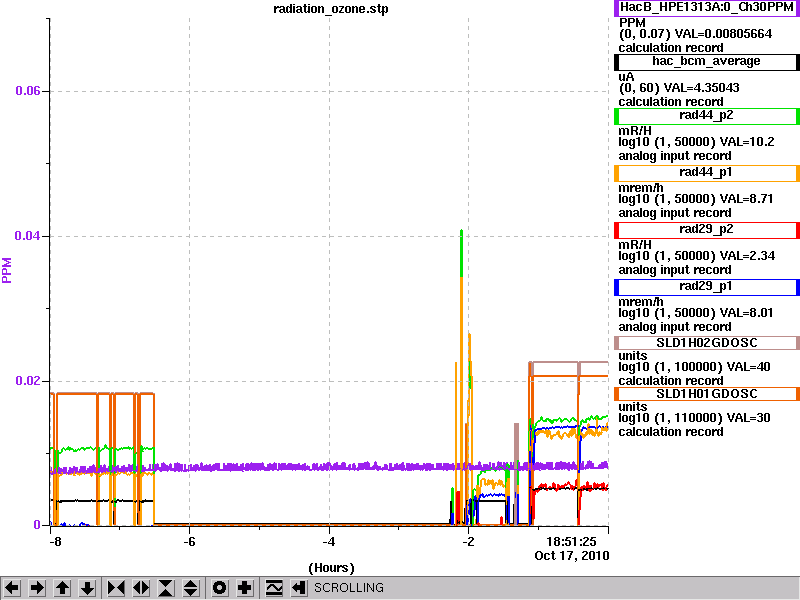Click the -2 hours x-axis tick label
This screenshot has width=800, height=600.
(468, 542)
